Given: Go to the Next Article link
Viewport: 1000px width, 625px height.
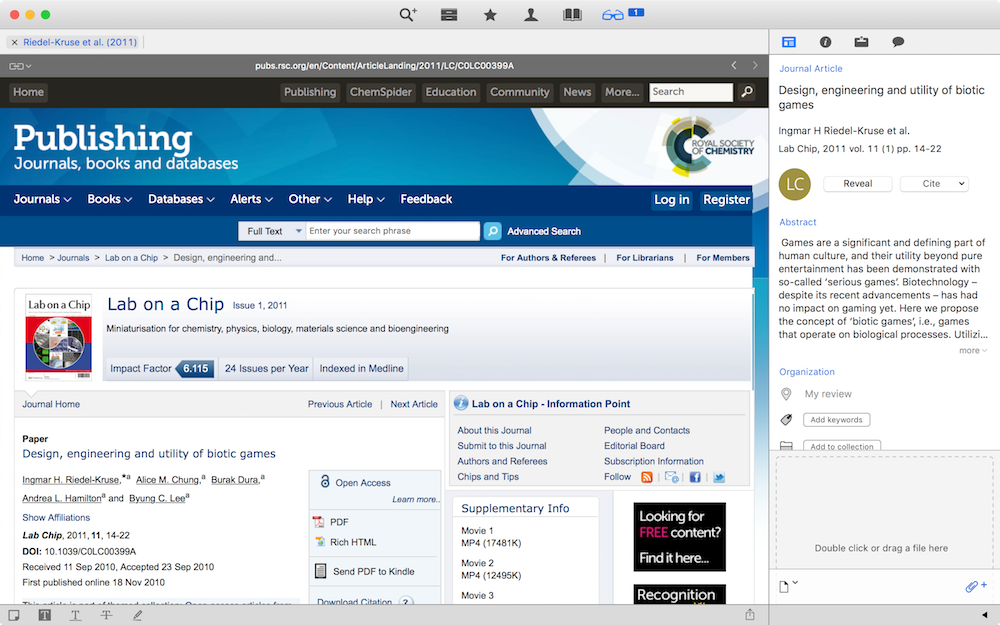Looking at the screenshot, I should (414, 404).
